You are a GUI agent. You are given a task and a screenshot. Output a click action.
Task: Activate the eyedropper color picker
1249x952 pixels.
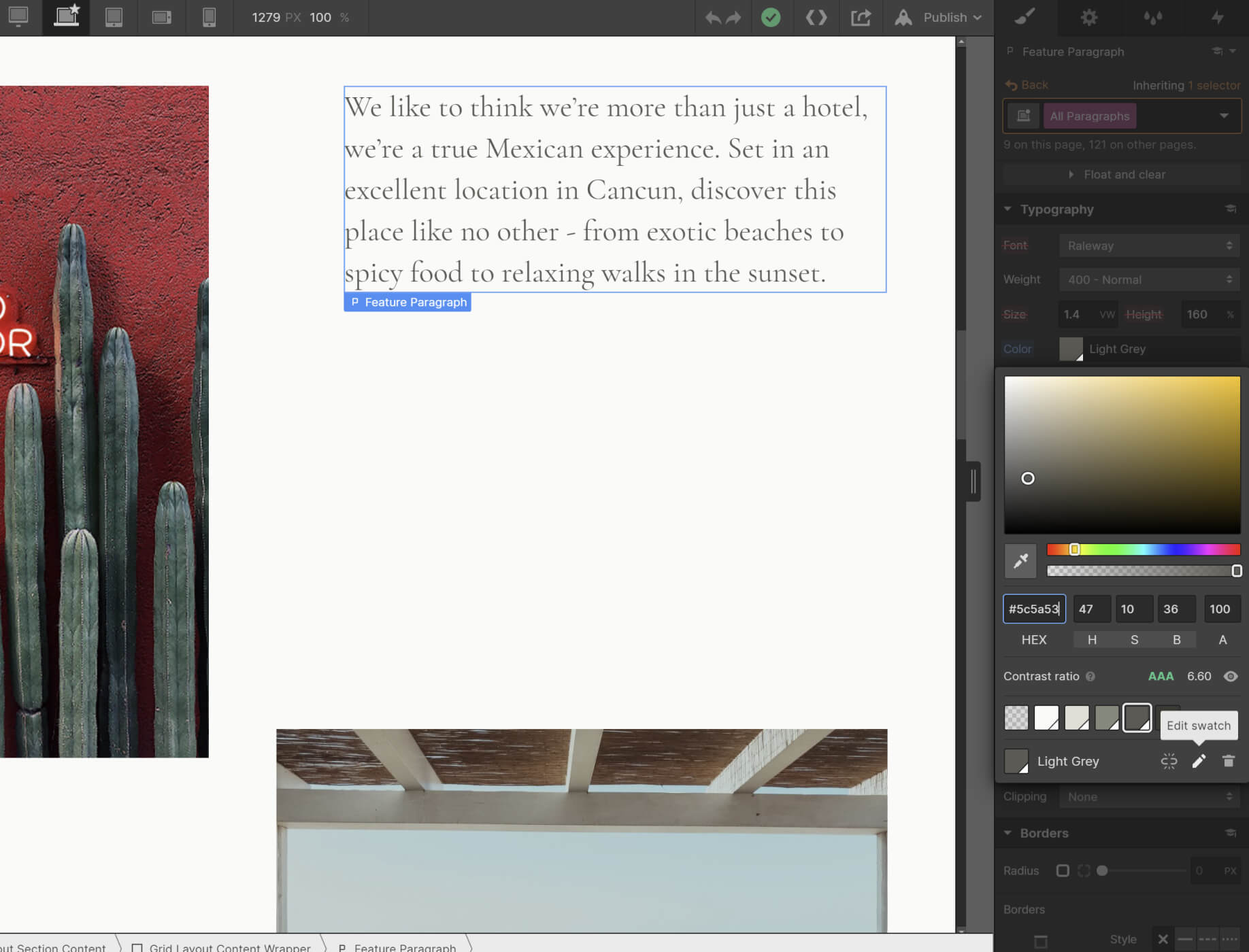pos(1020,561)
